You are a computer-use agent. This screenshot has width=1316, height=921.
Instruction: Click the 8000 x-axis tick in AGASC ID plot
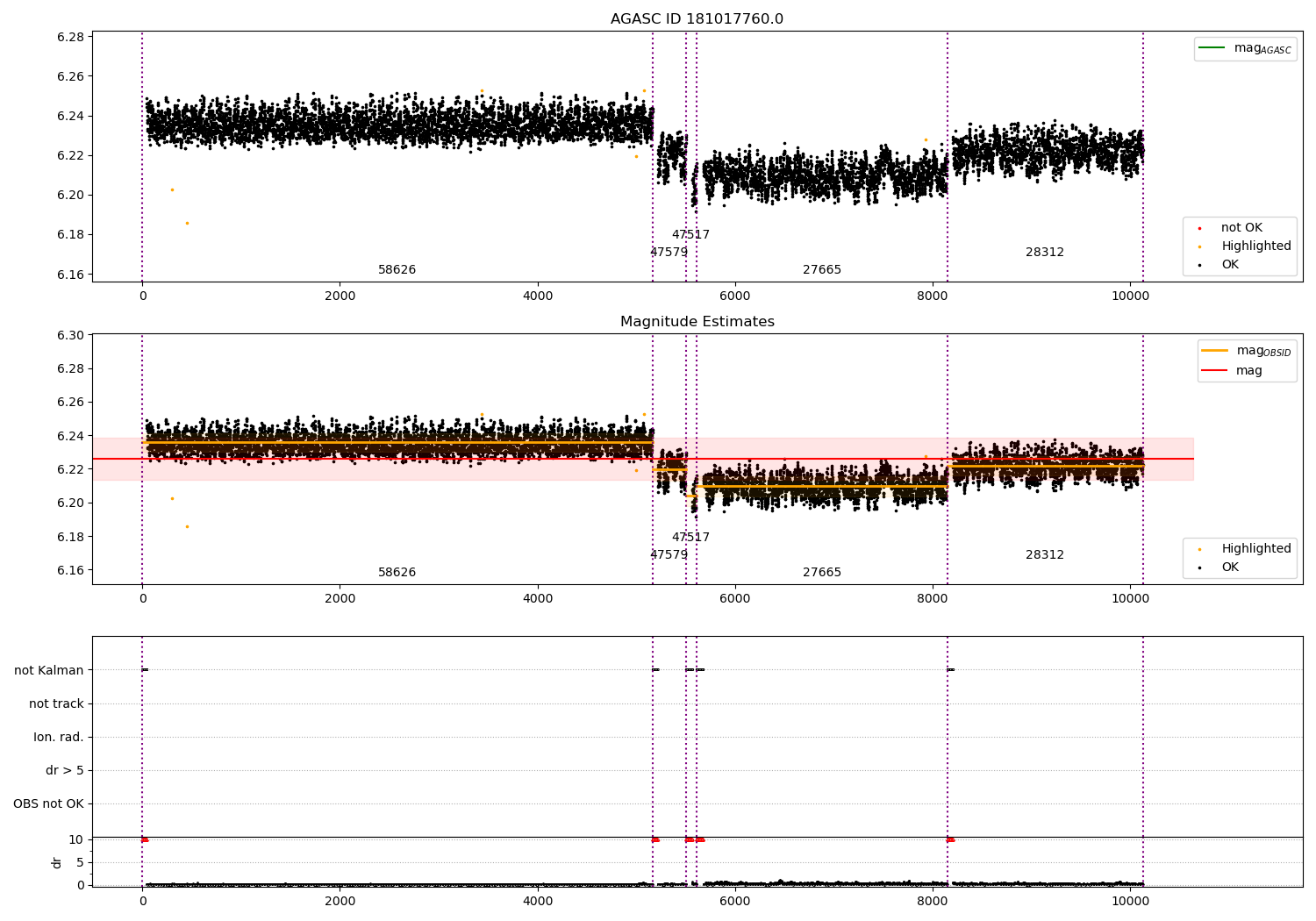click(x=933, y=296)
